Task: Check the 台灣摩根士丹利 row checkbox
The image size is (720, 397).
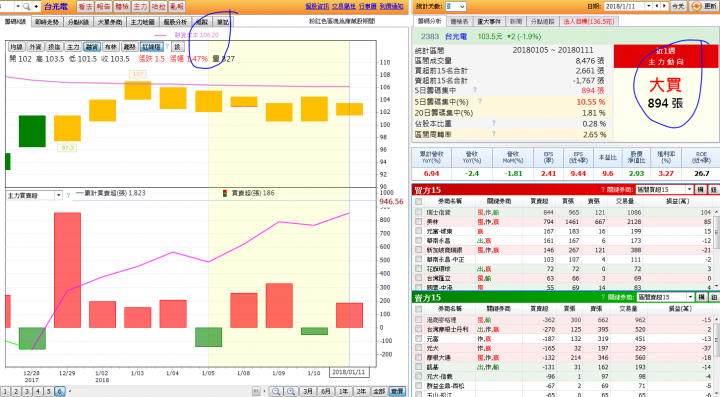Action: tap(418, 329)
